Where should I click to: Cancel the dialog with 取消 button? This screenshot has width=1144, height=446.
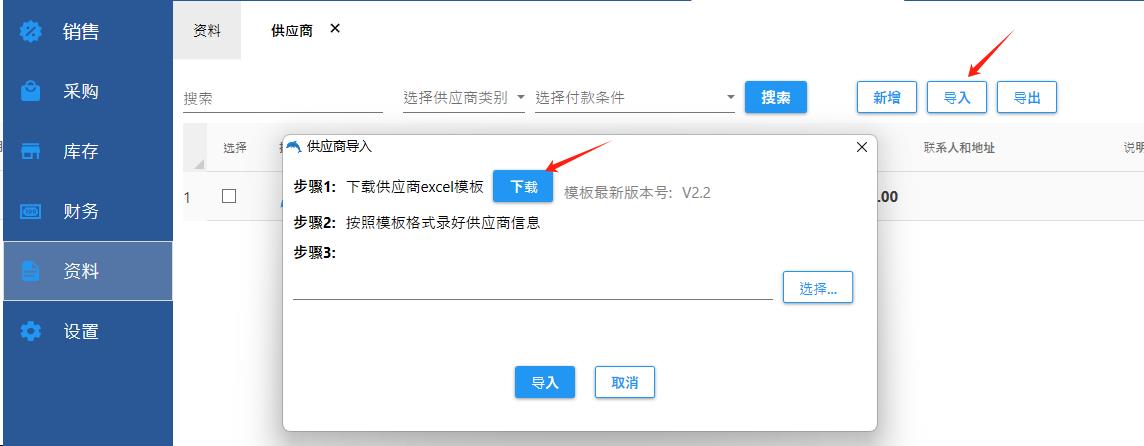(x=625, y=382)
